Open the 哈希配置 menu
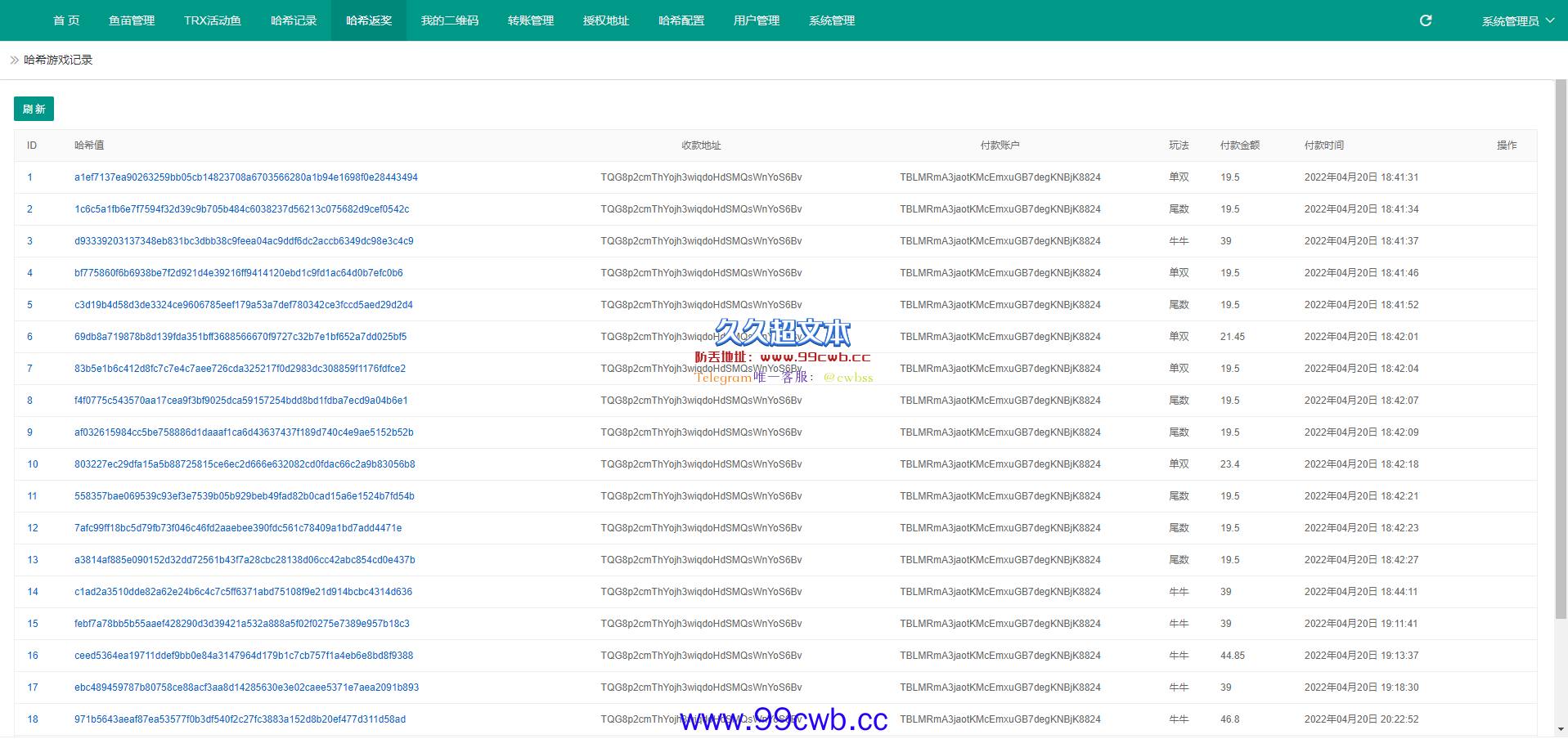1568x739 pixels. tap(681, 20)
